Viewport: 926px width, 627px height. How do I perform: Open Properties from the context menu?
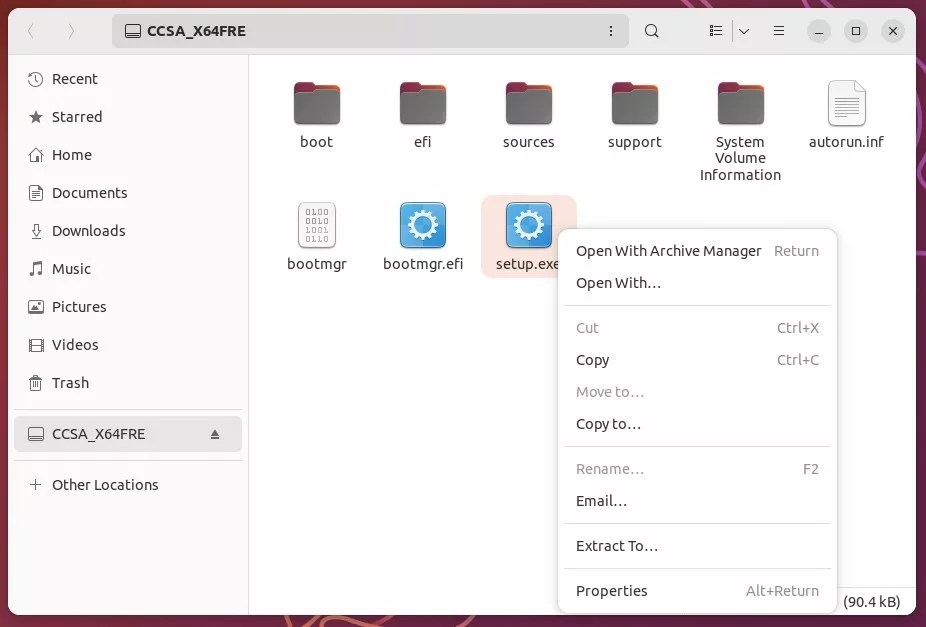coord(611,591)
